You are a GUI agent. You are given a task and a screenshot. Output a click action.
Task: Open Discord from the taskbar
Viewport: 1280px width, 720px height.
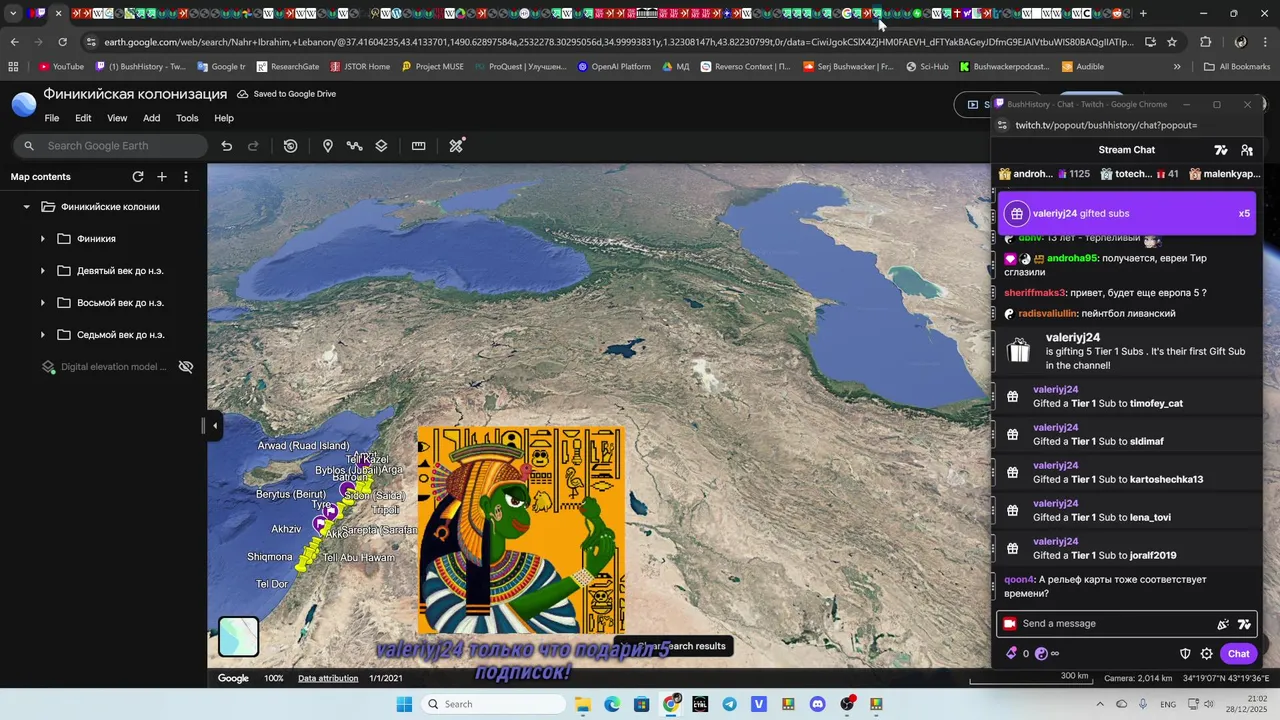click(818, 704)
